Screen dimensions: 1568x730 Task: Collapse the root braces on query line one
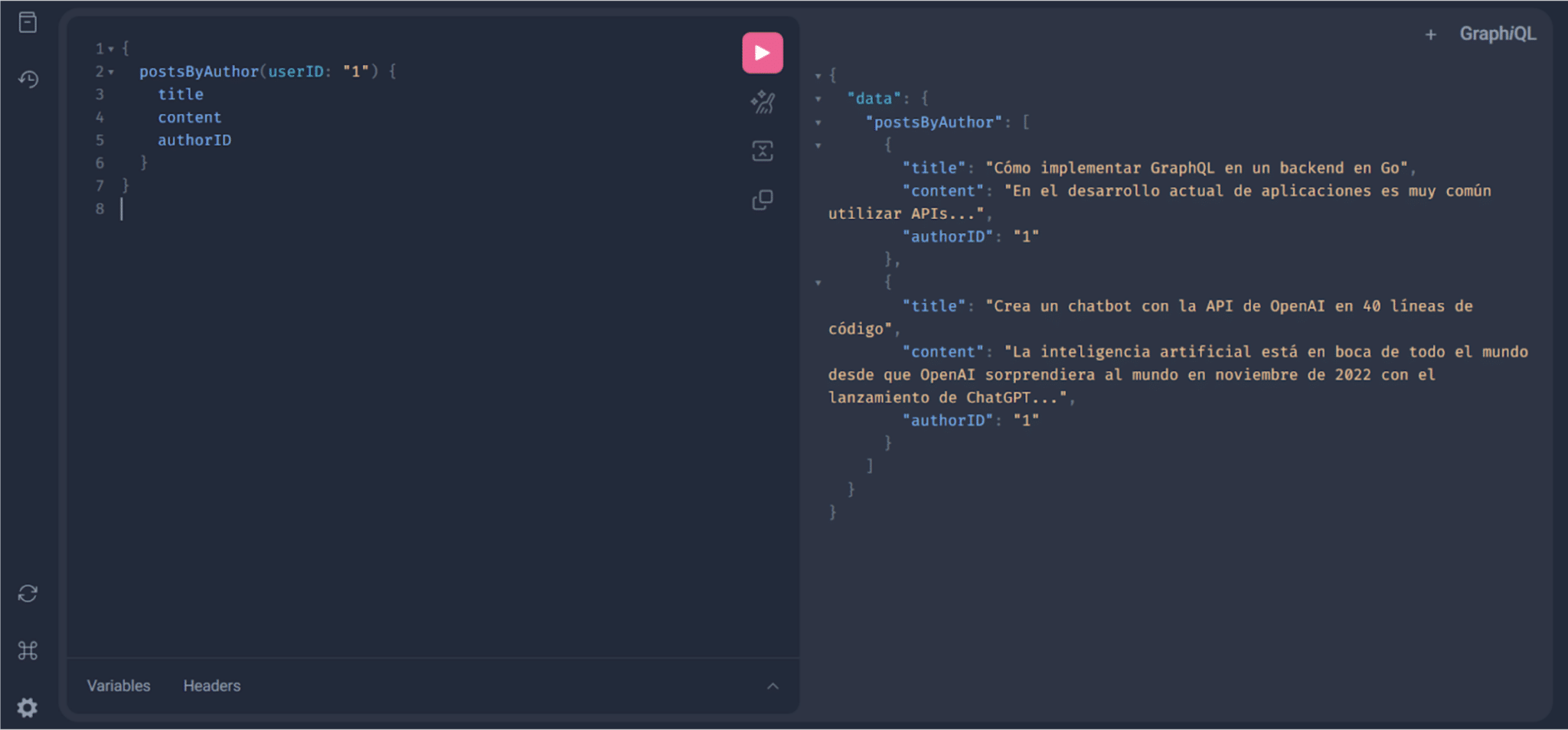point(111,48)
